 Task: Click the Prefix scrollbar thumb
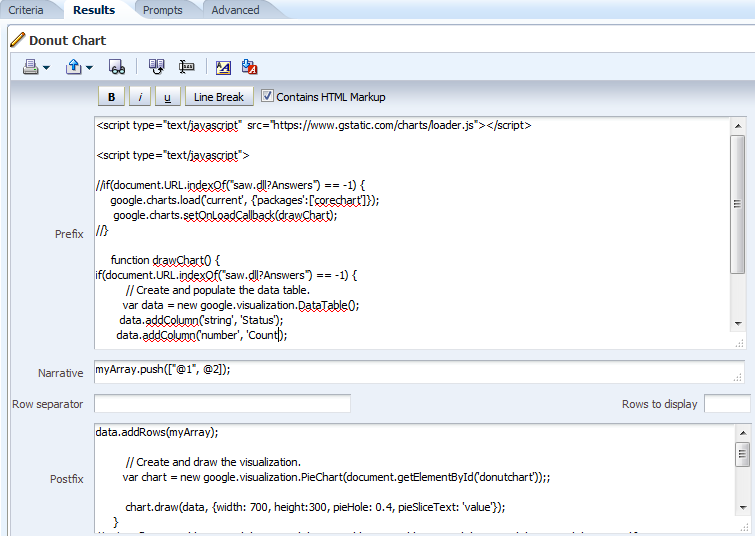[737, 204]
